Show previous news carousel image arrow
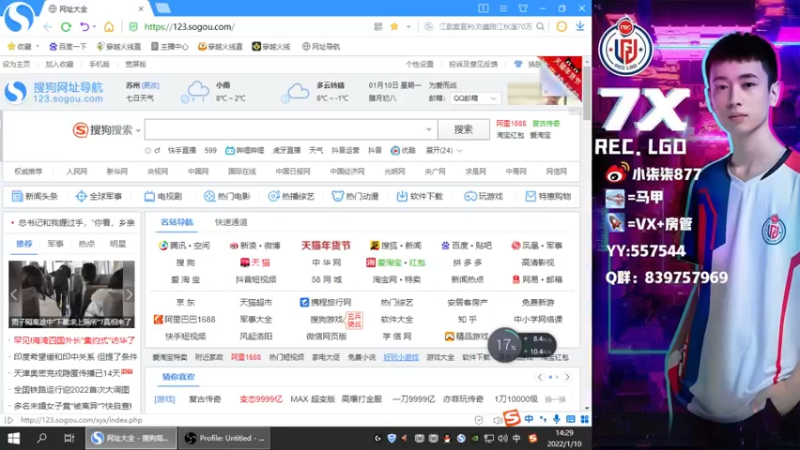Screen dimensions: 800x450 [x=14, y=294]
